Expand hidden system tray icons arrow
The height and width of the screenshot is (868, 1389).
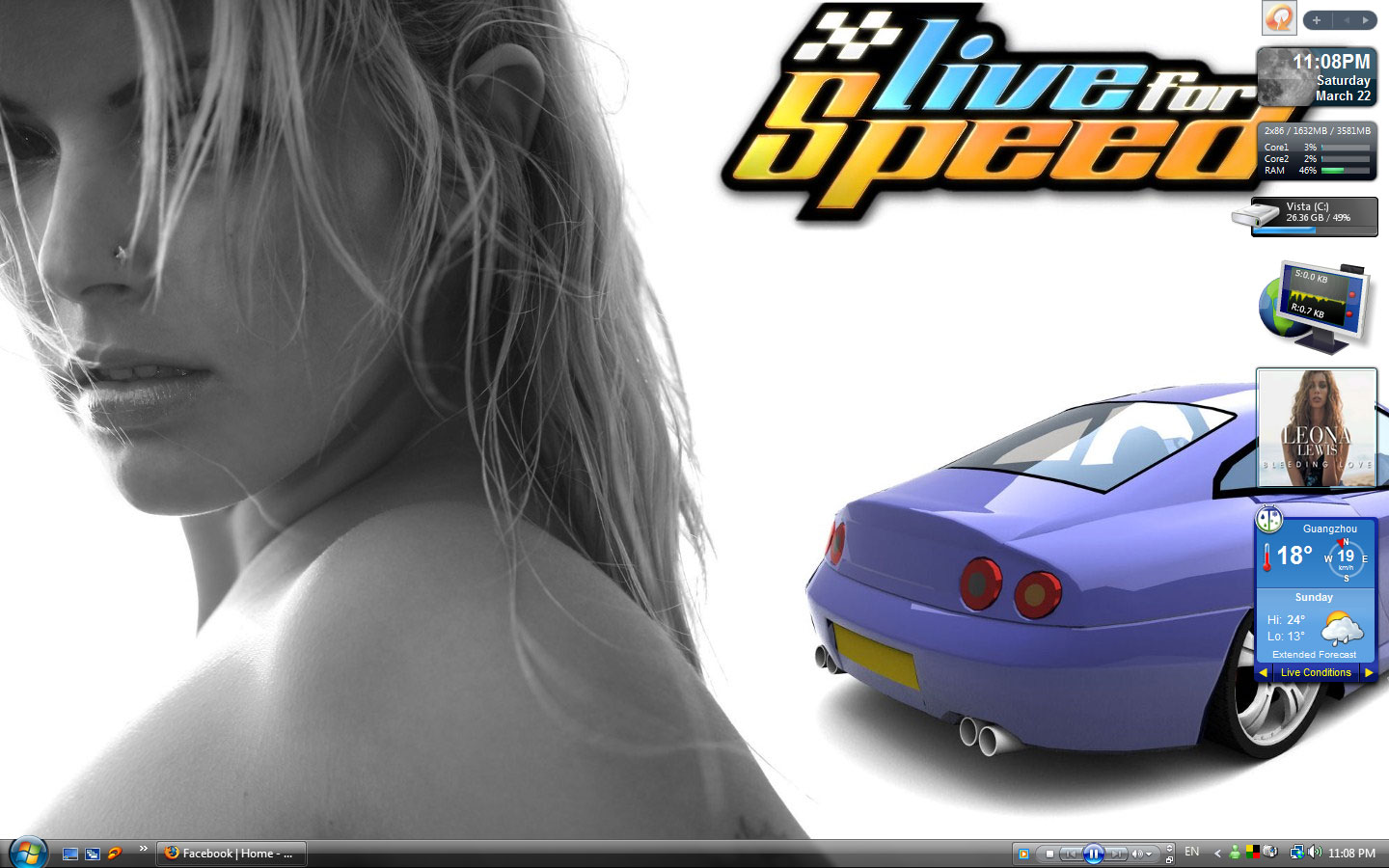point(1217,854)
